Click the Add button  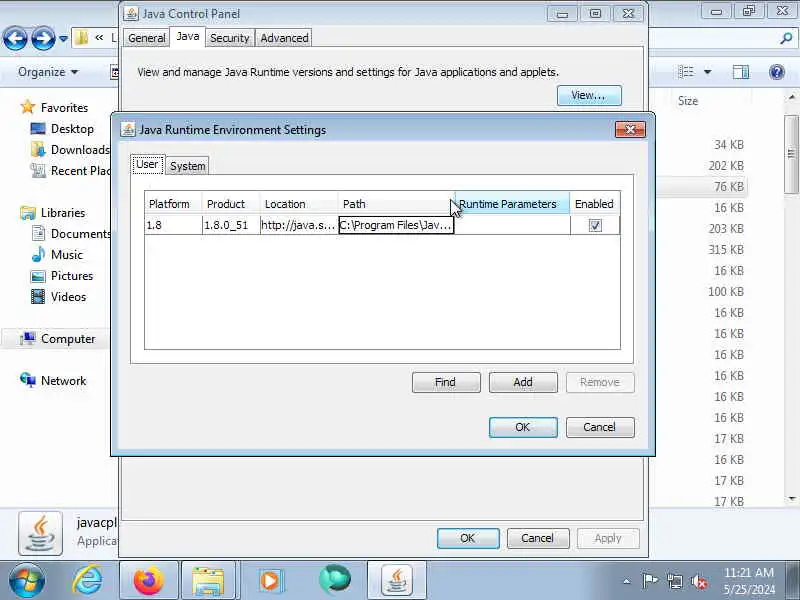click(523, 382)
